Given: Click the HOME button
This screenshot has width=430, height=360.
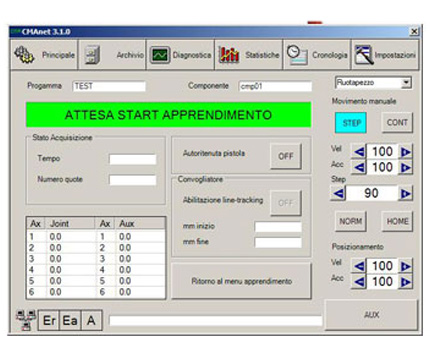Looking at the screenshot, I should [x=397, y=221].
